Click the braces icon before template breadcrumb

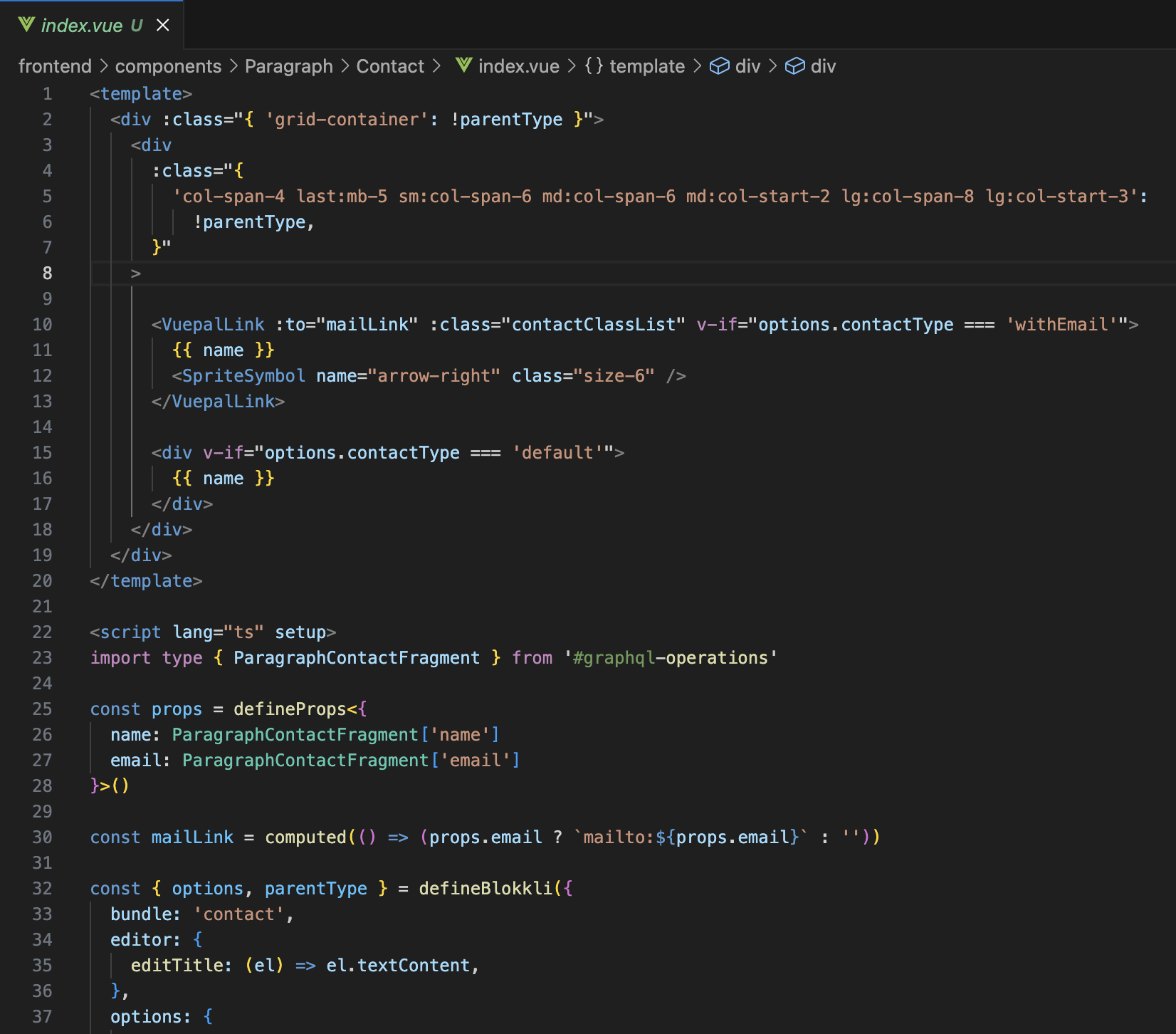coord(594,66)
